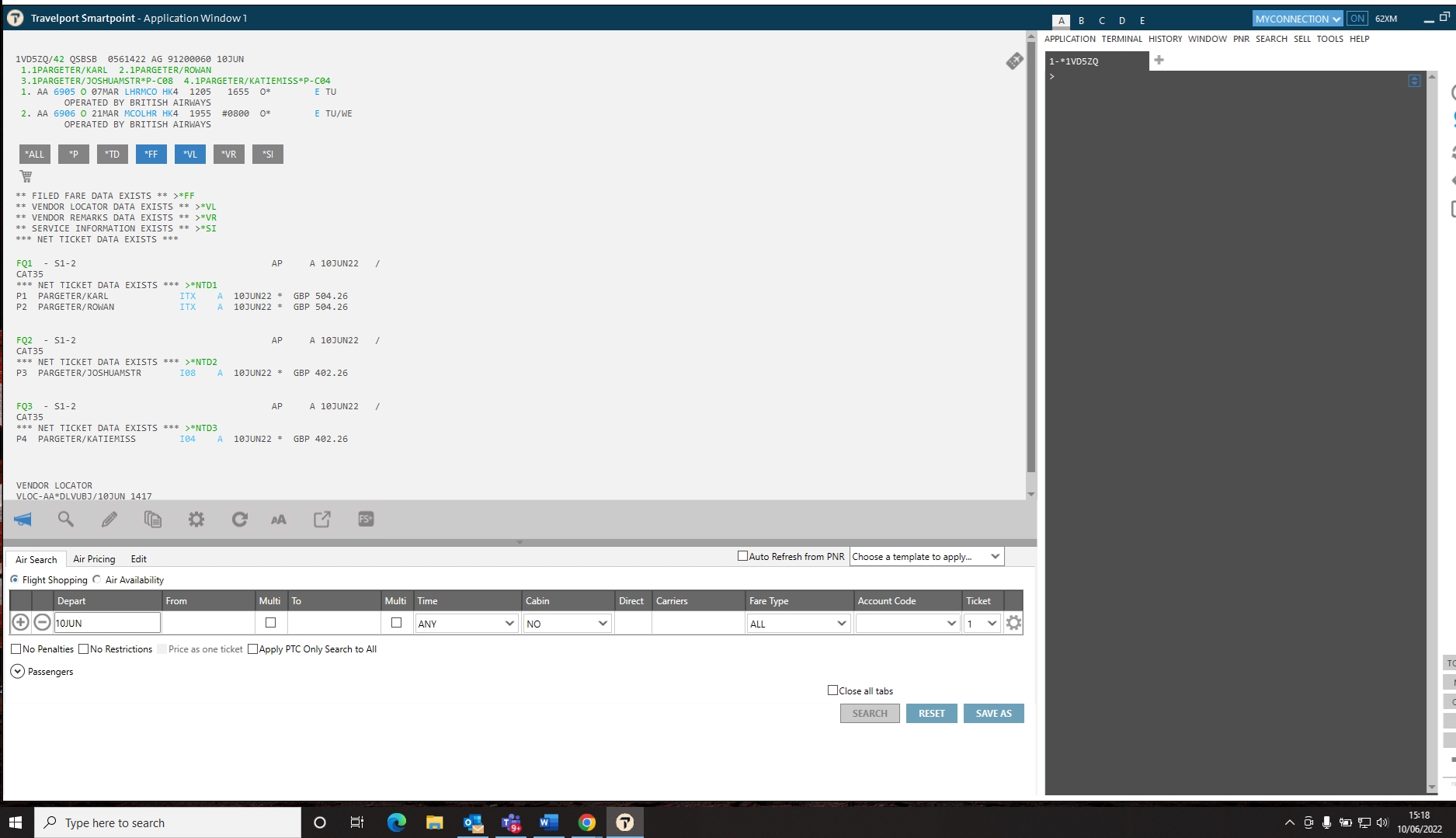Check the No Restrictions option

coord(84,649)
